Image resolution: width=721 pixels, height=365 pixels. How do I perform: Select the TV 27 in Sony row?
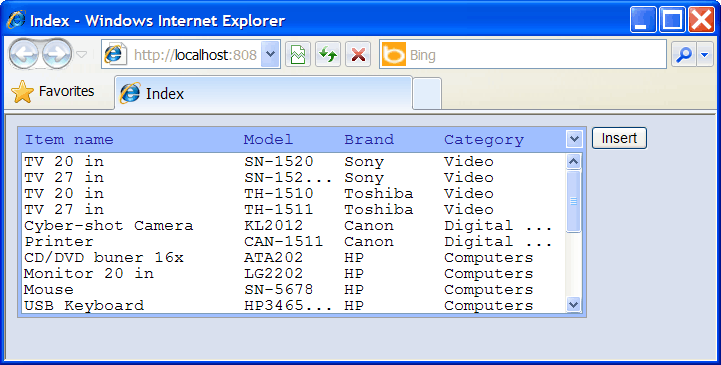pos(293,177)
